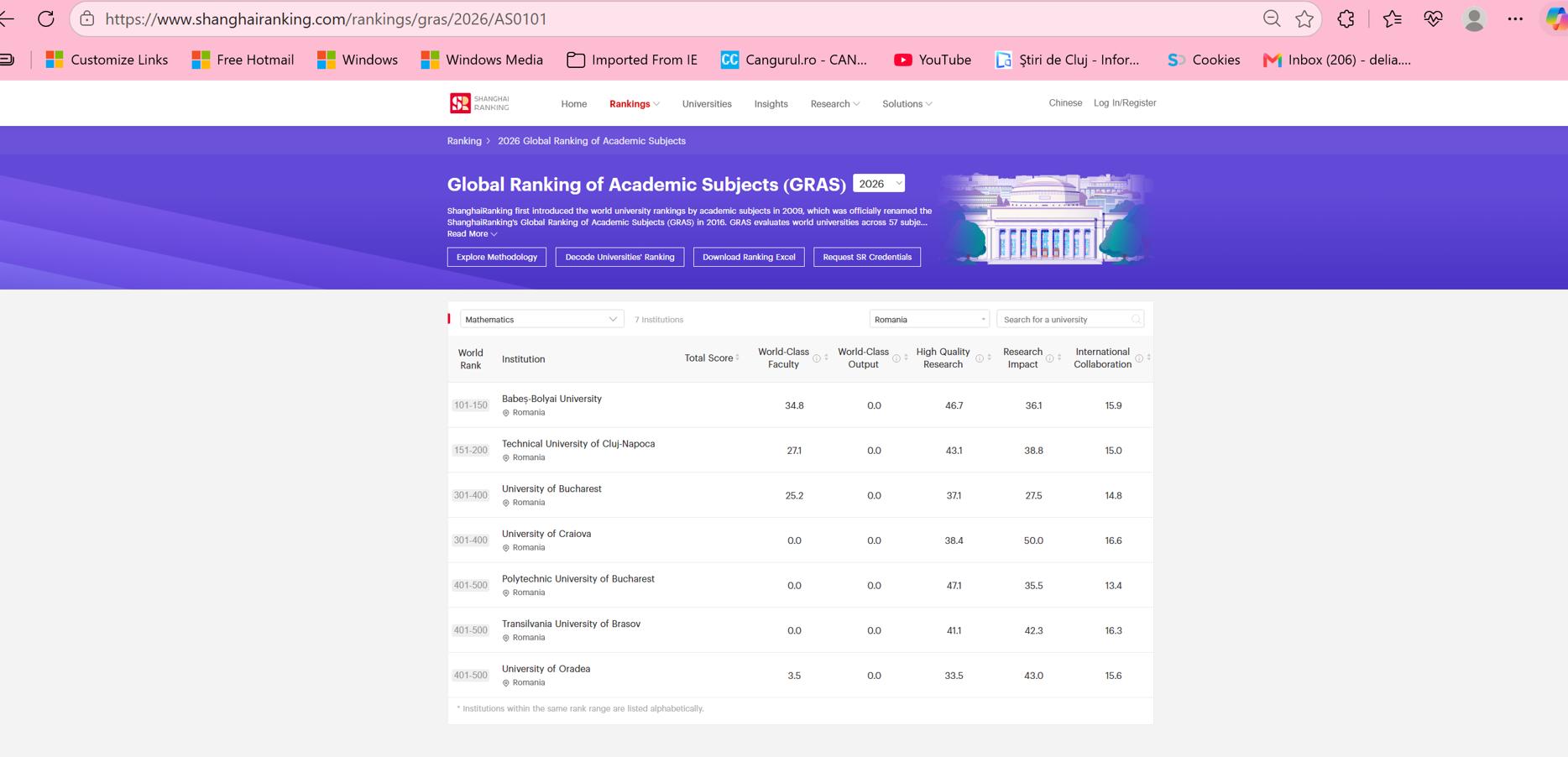Switch language to Chinese
1568x757 pixels.
[1065, 103]
